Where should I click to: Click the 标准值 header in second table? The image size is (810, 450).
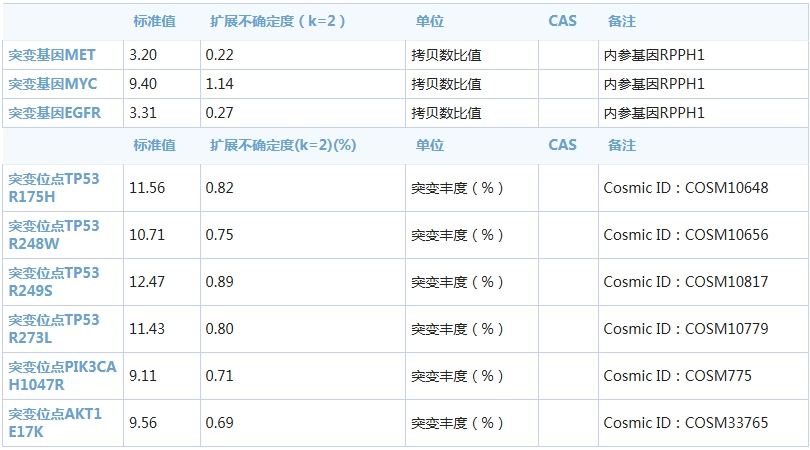click(154, 145)
